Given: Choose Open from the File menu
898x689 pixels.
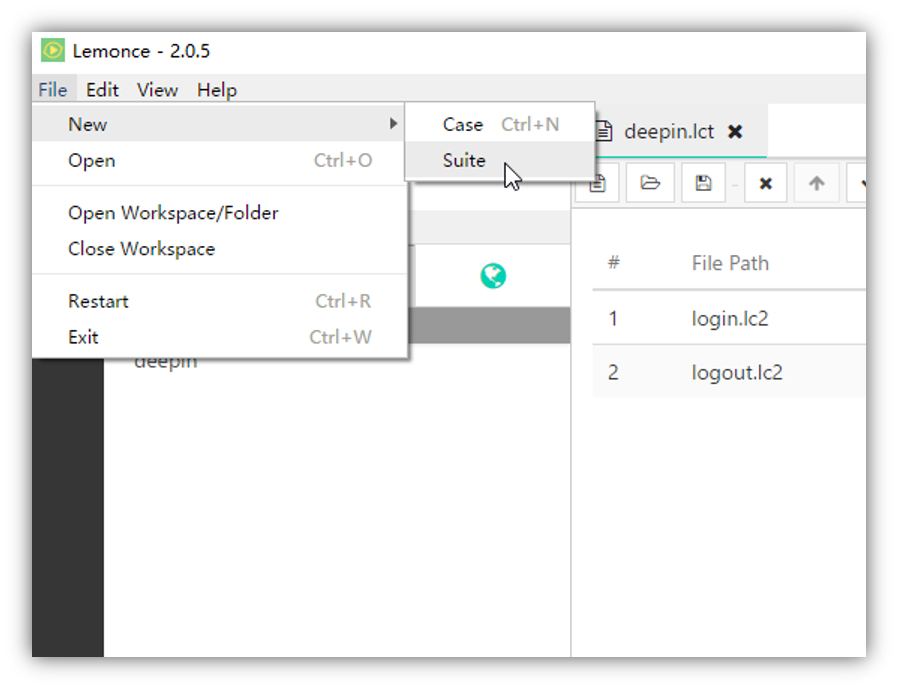Looking at the screenshot, I should point(219,160).
